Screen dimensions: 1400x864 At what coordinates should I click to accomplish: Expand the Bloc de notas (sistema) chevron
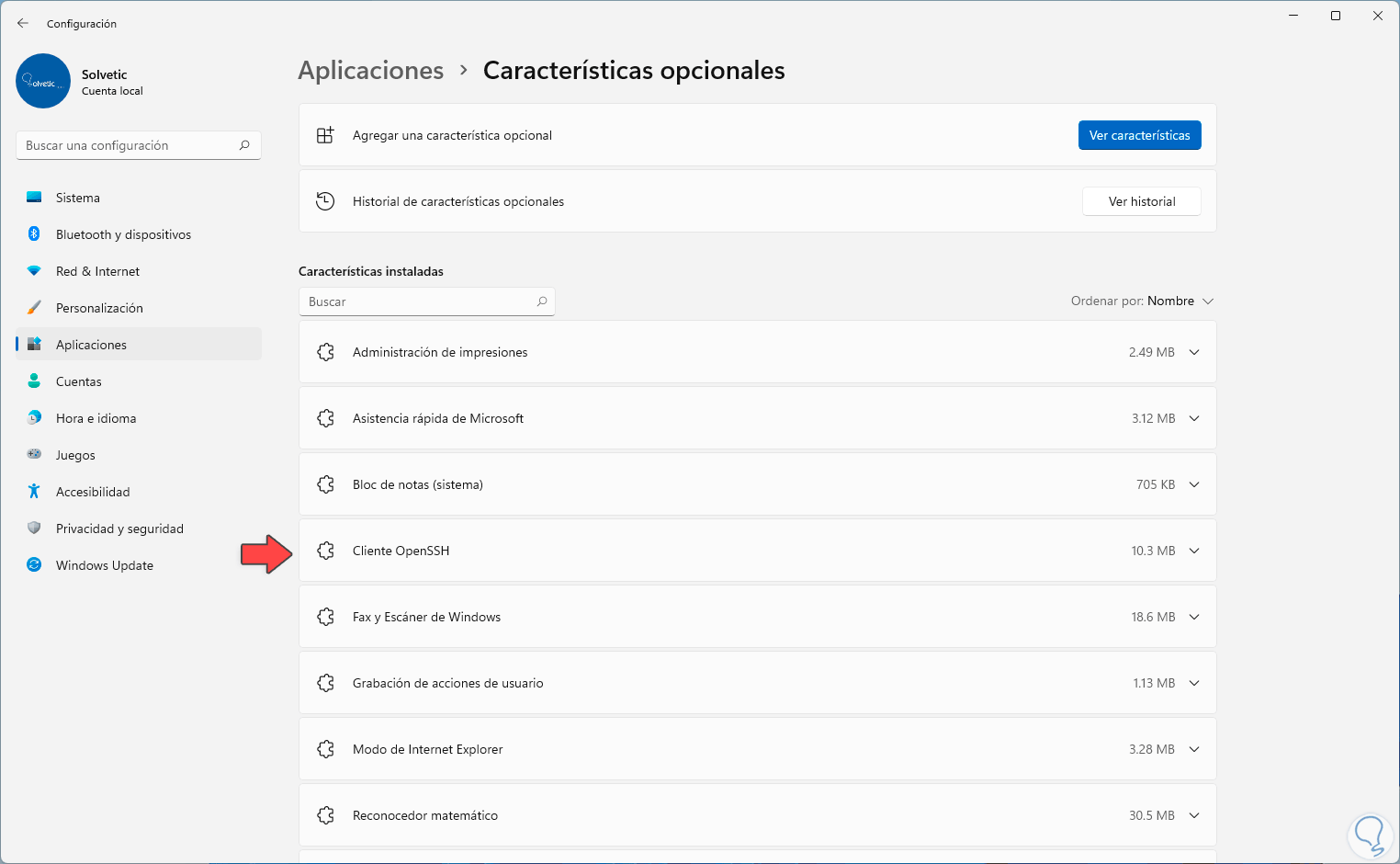[x=1194, y=484]
